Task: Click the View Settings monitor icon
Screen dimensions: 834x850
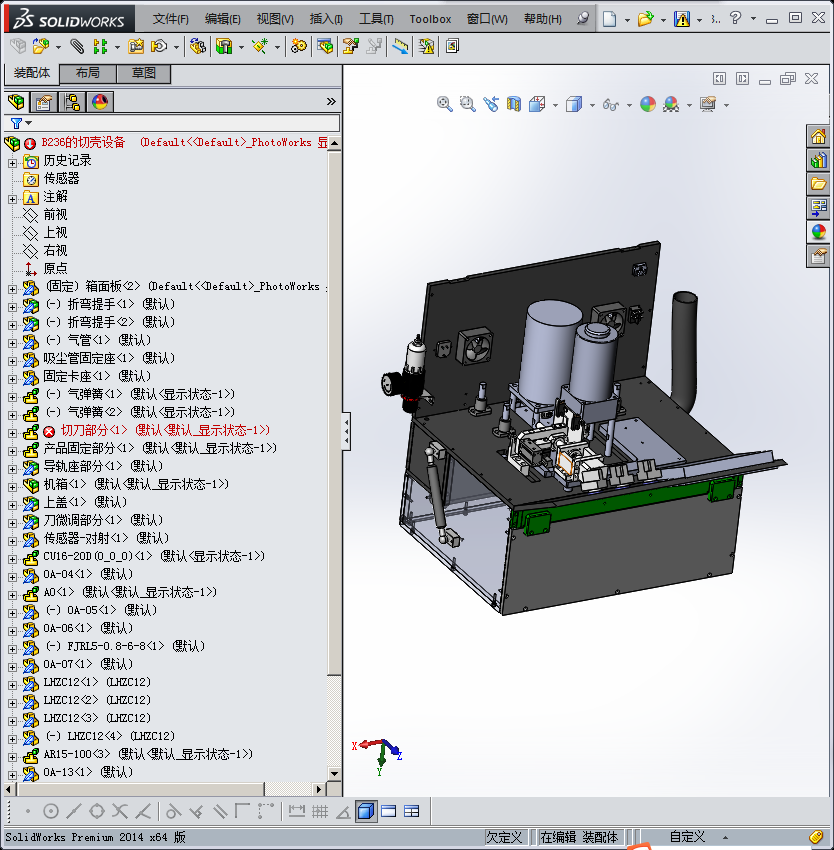Action: (x=708, y=104)
